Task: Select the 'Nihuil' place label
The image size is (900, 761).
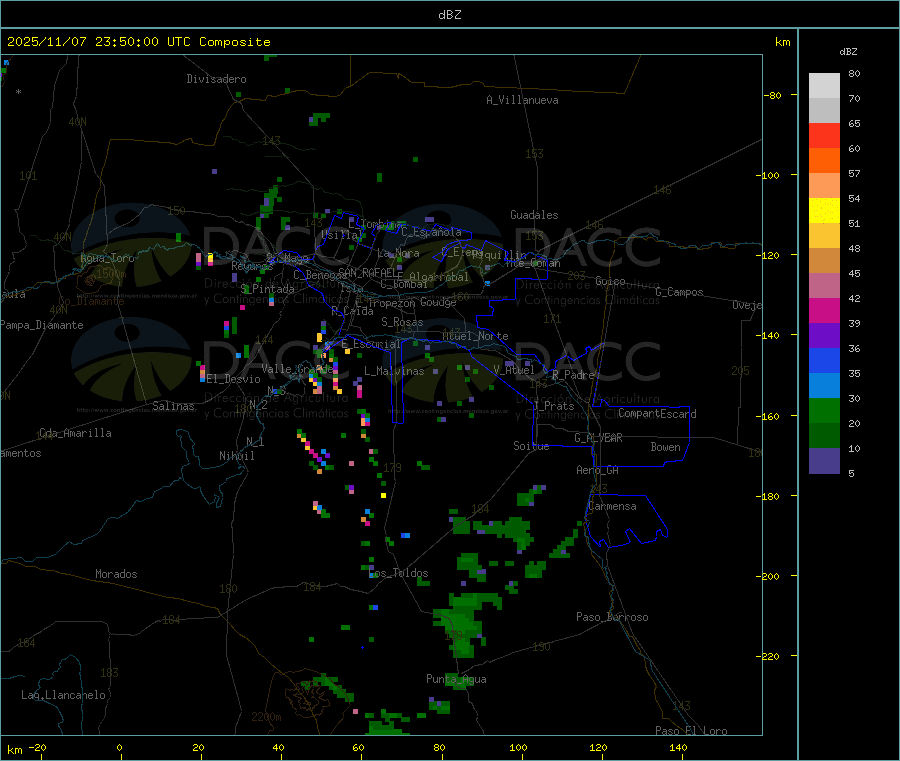Action: [237, 456]
